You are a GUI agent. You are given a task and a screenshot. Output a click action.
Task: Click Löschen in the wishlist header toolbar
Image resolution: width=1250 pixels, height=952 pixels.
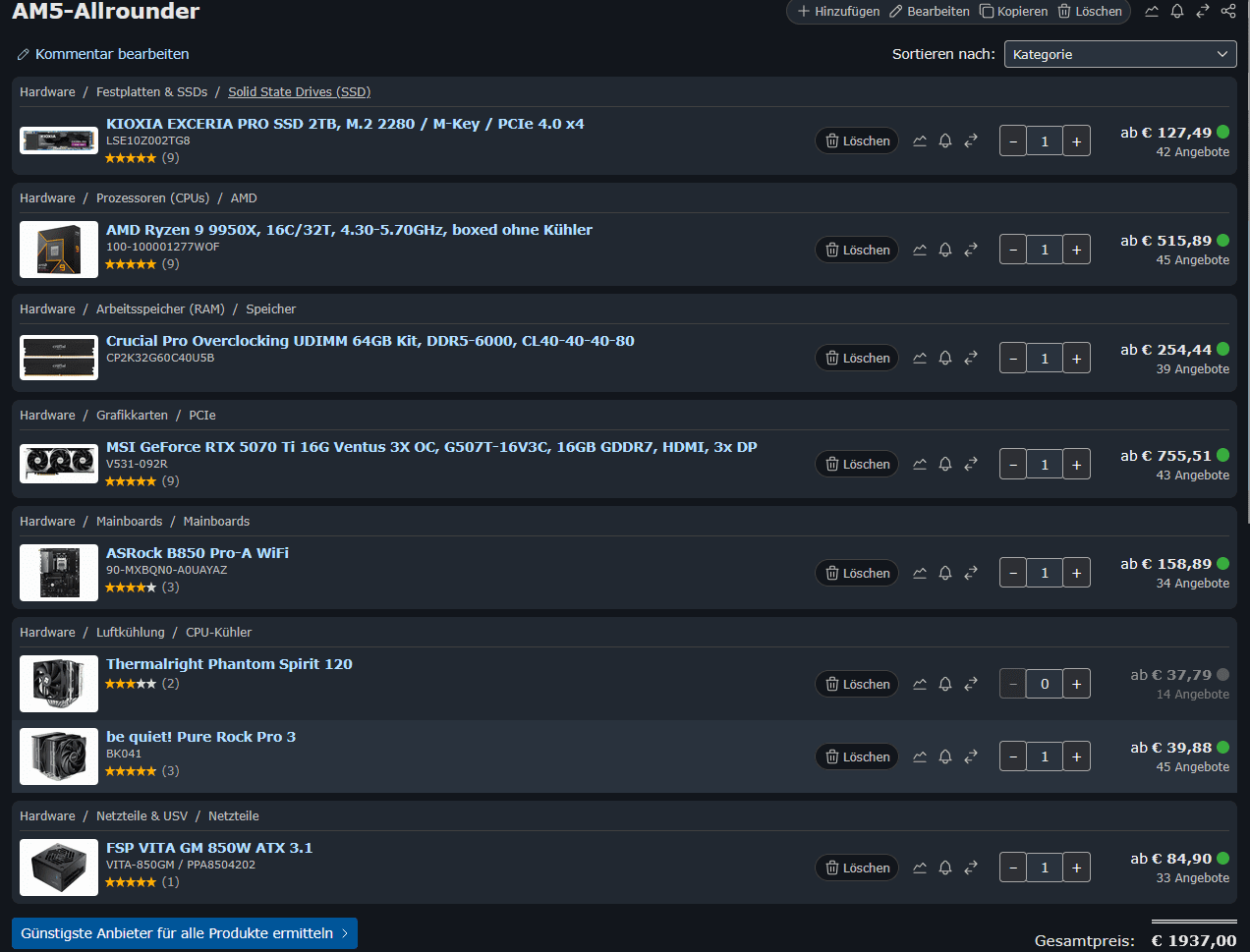(1090, 11)
